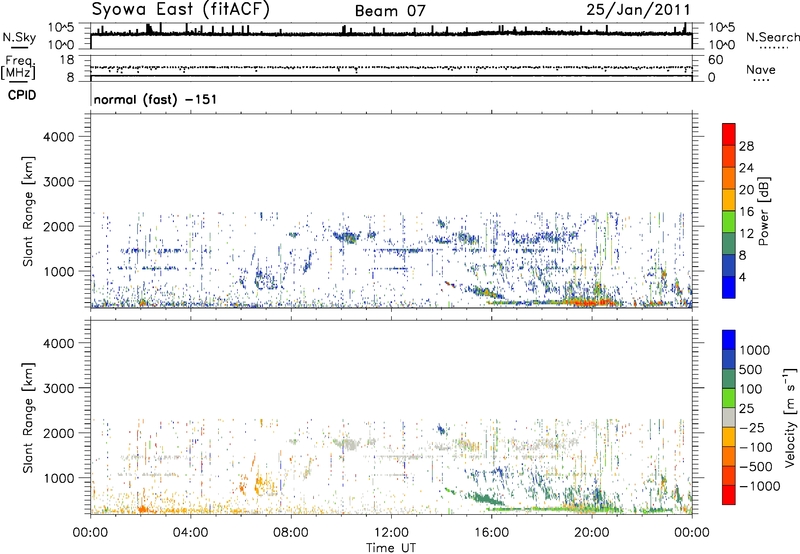Click the '-1000' tick on velocity colorbar
Screen dimensions: 800x554
pyautogui.click(x=759, y=486)
